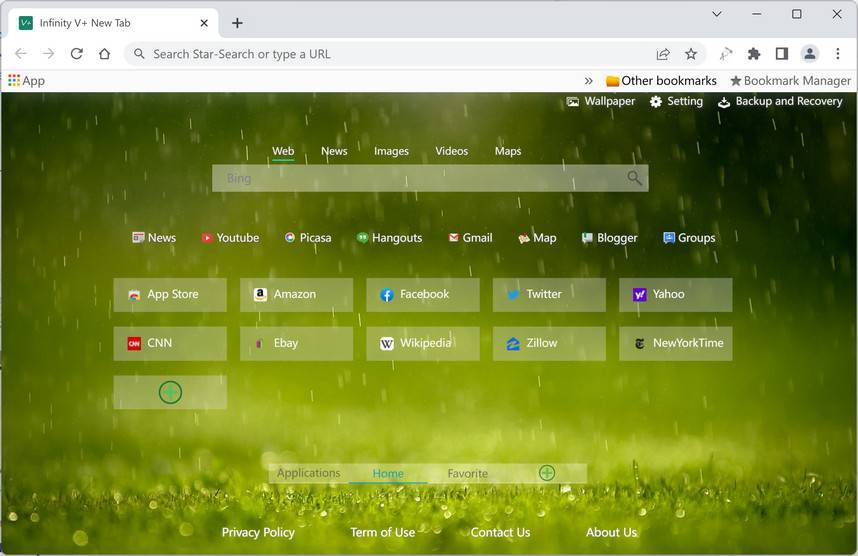Open a new browser tab
The height and width of the screenshot is (556, 858).
(237, 23)
